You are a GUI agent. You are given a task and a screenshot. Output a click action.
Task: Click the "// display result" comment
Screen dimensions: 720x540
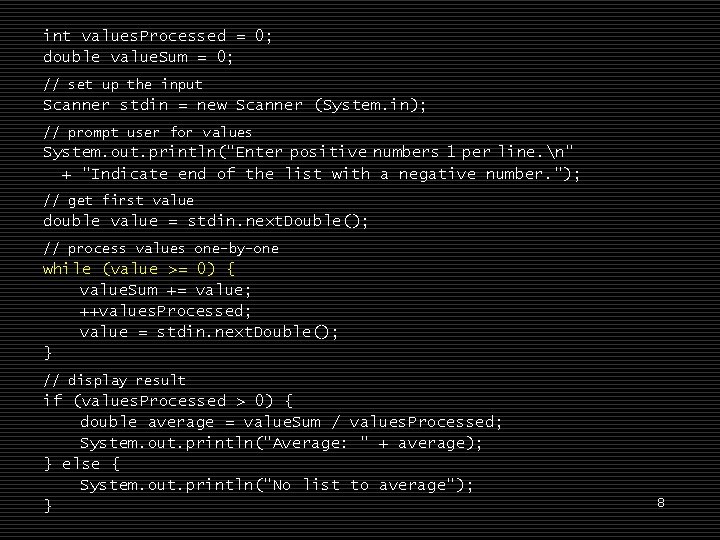tap(114, 380)
